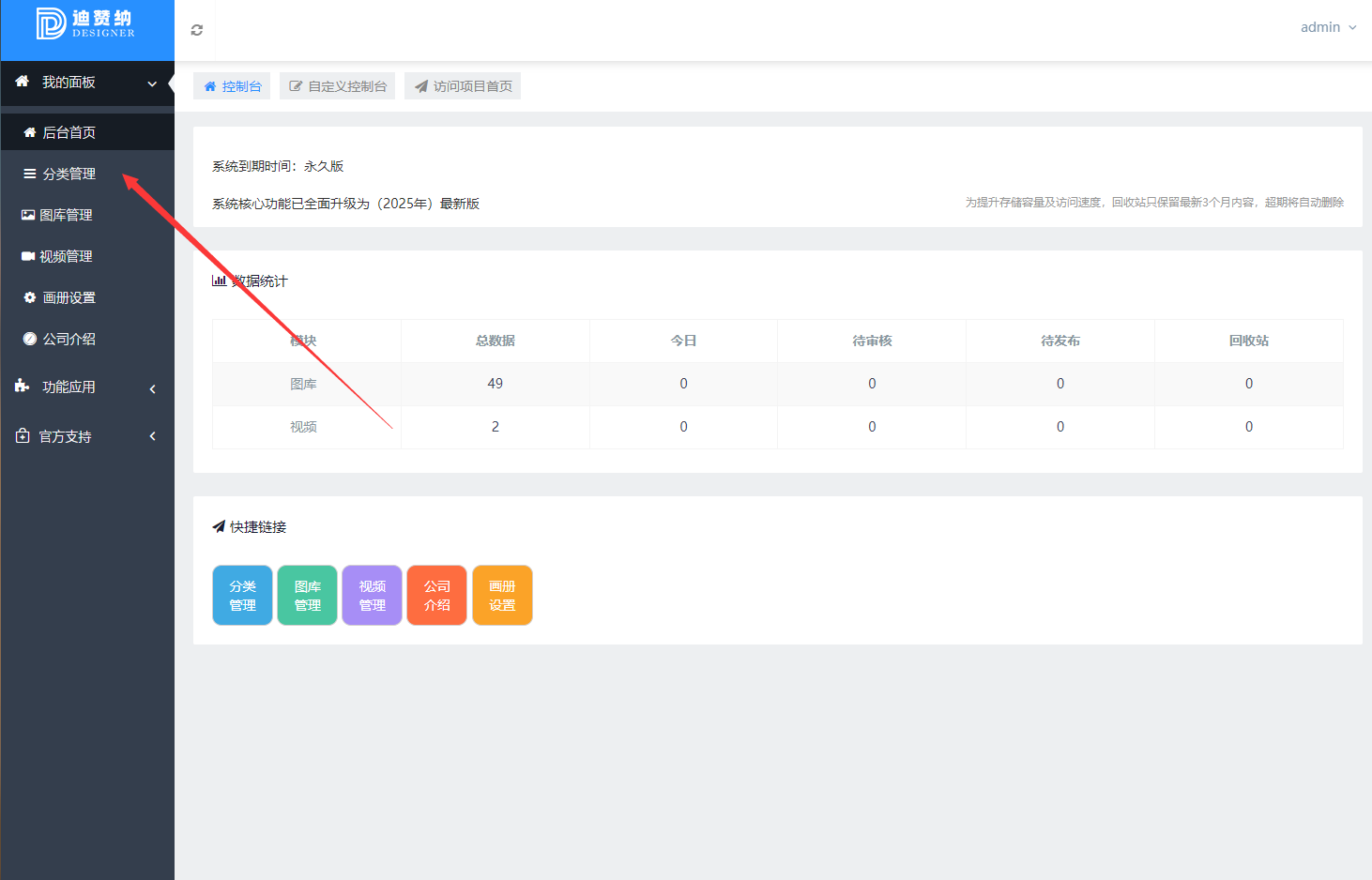Click the list icon beside 分类管理

pyautogui.click(x=30, y=174)
